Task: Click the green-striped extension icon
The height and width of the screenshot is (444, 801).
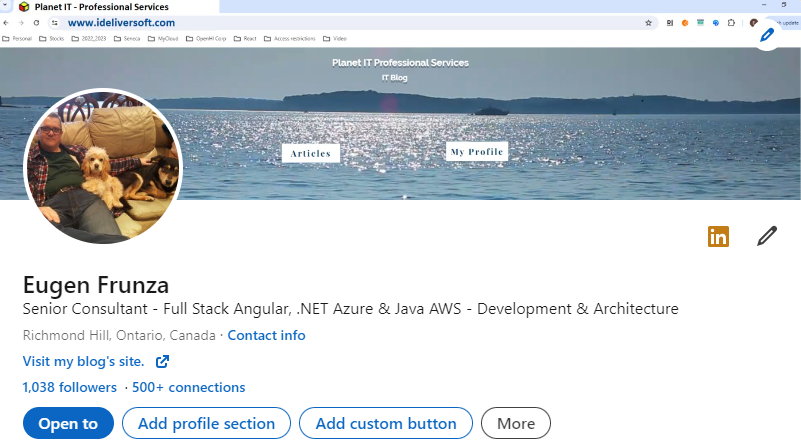Action: 700,23
